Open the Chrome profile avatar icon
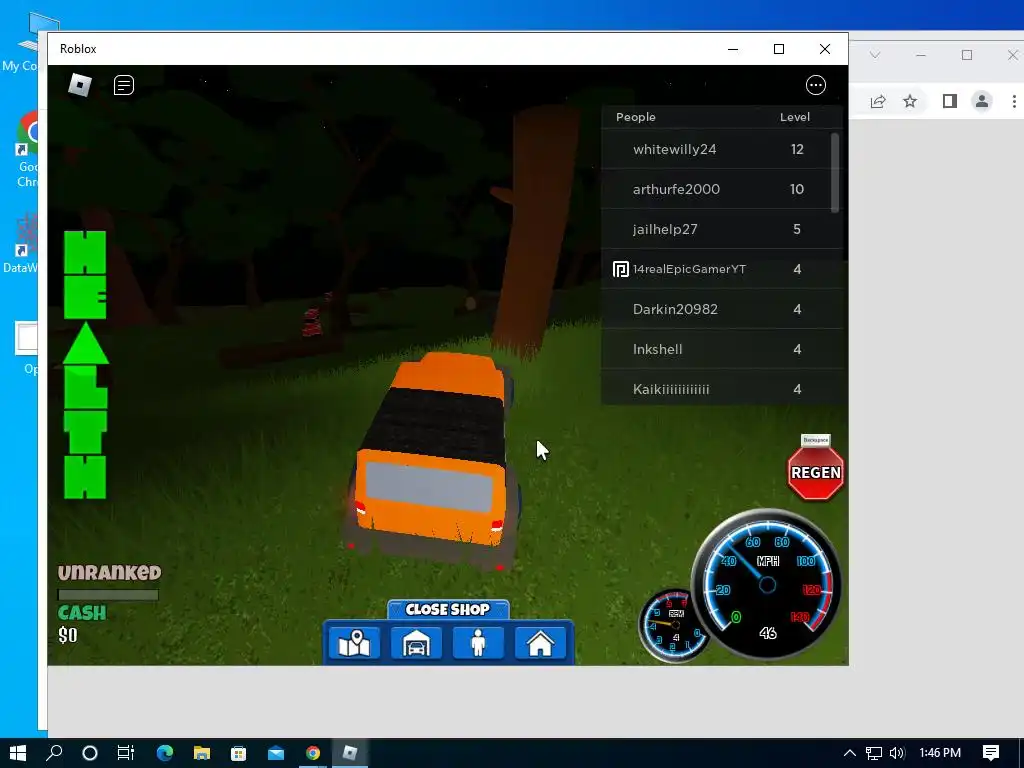Screen dimensions: 1024x768 point(982,101)
